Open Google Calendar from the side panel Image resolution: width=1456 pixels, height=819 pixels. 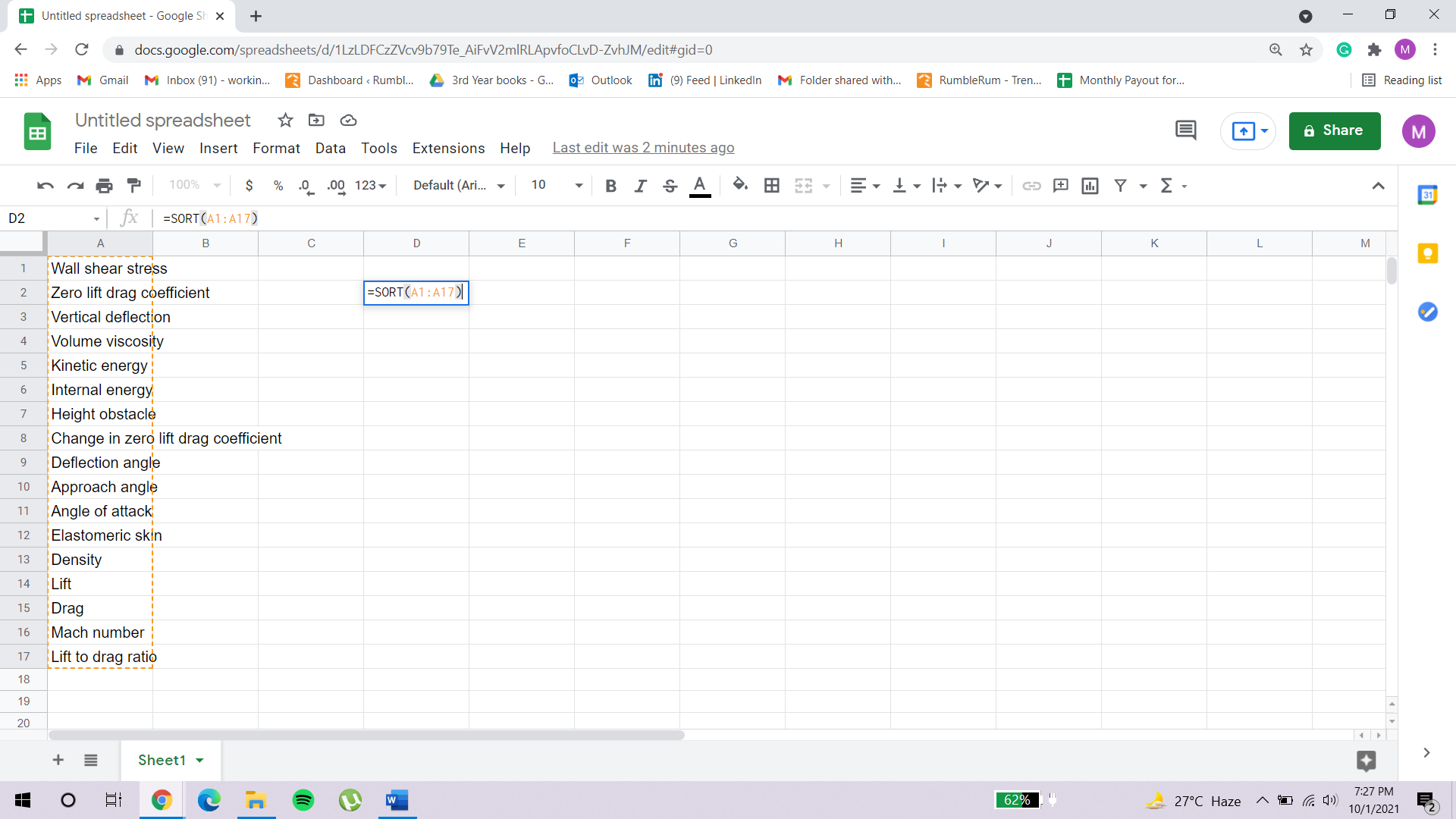tap(1429, 194)
